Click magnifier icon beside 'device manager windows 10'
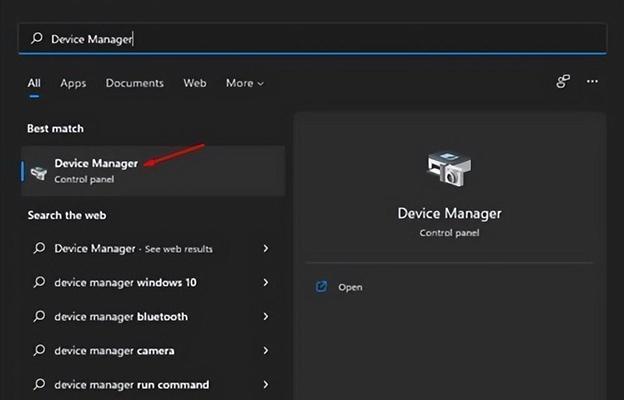The width and height of the screenshot is (624, 400). (x=39, y=282)
